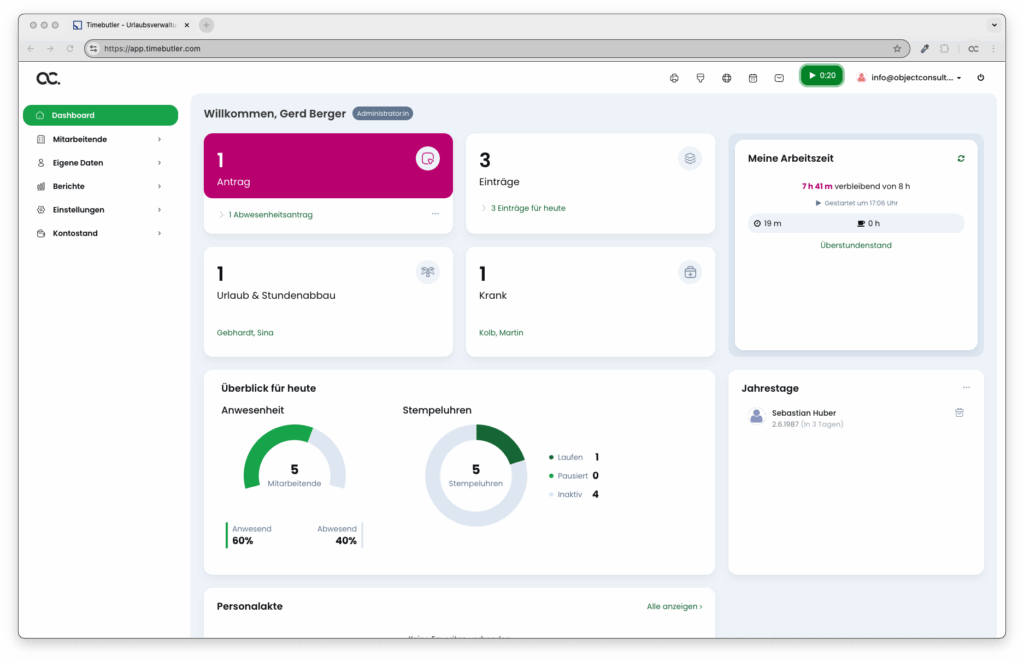This screenshot has height=661, width=1024.
Task: Open the 3 Einträge für heute link
Action: point(528,208)
